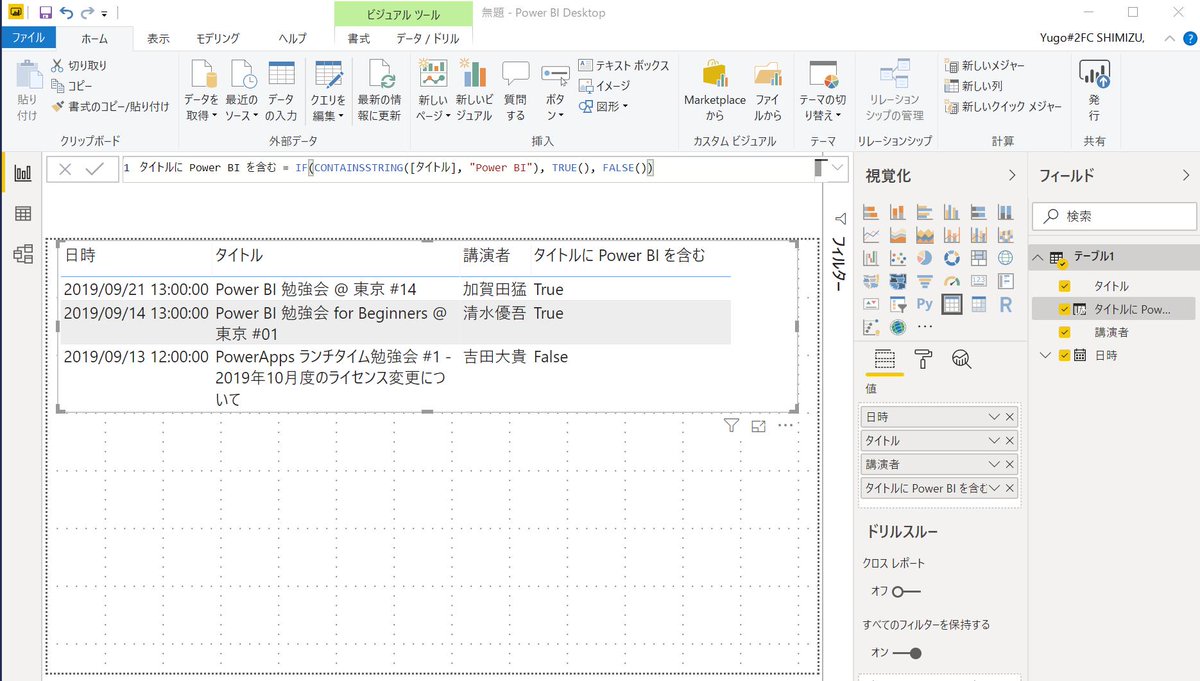The image size is (1200, 681).
Task: Click 新しいメジャー button
Action: [984, 65]
